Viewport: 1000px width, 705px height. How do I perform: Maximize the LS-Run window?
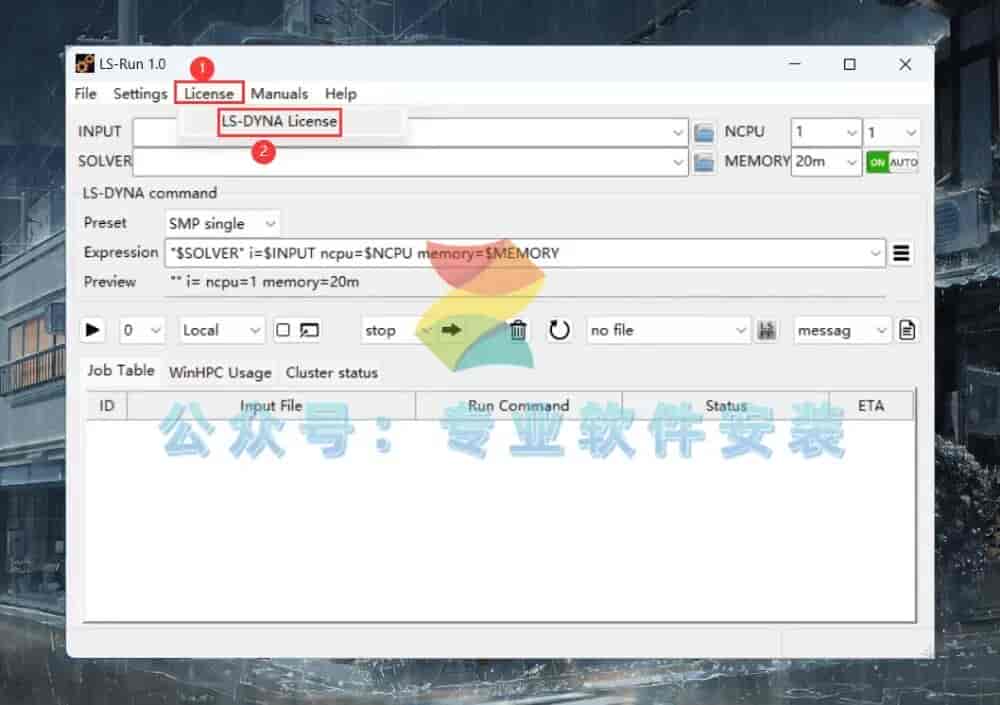(x=849, y=64)
